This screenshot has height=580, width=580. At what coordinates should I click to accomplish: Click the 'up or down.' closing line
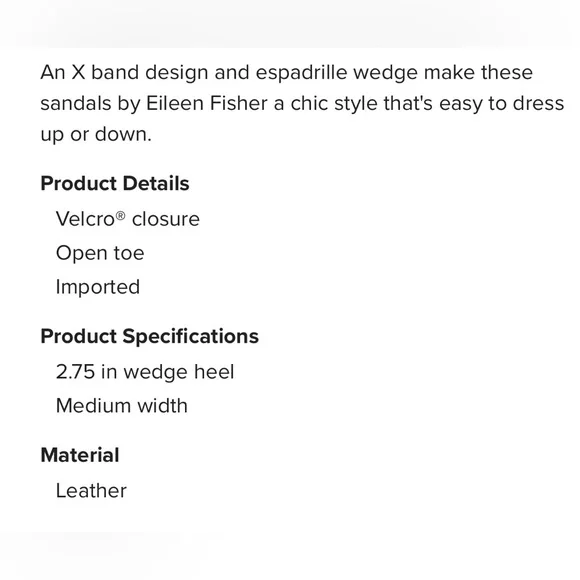96,134
